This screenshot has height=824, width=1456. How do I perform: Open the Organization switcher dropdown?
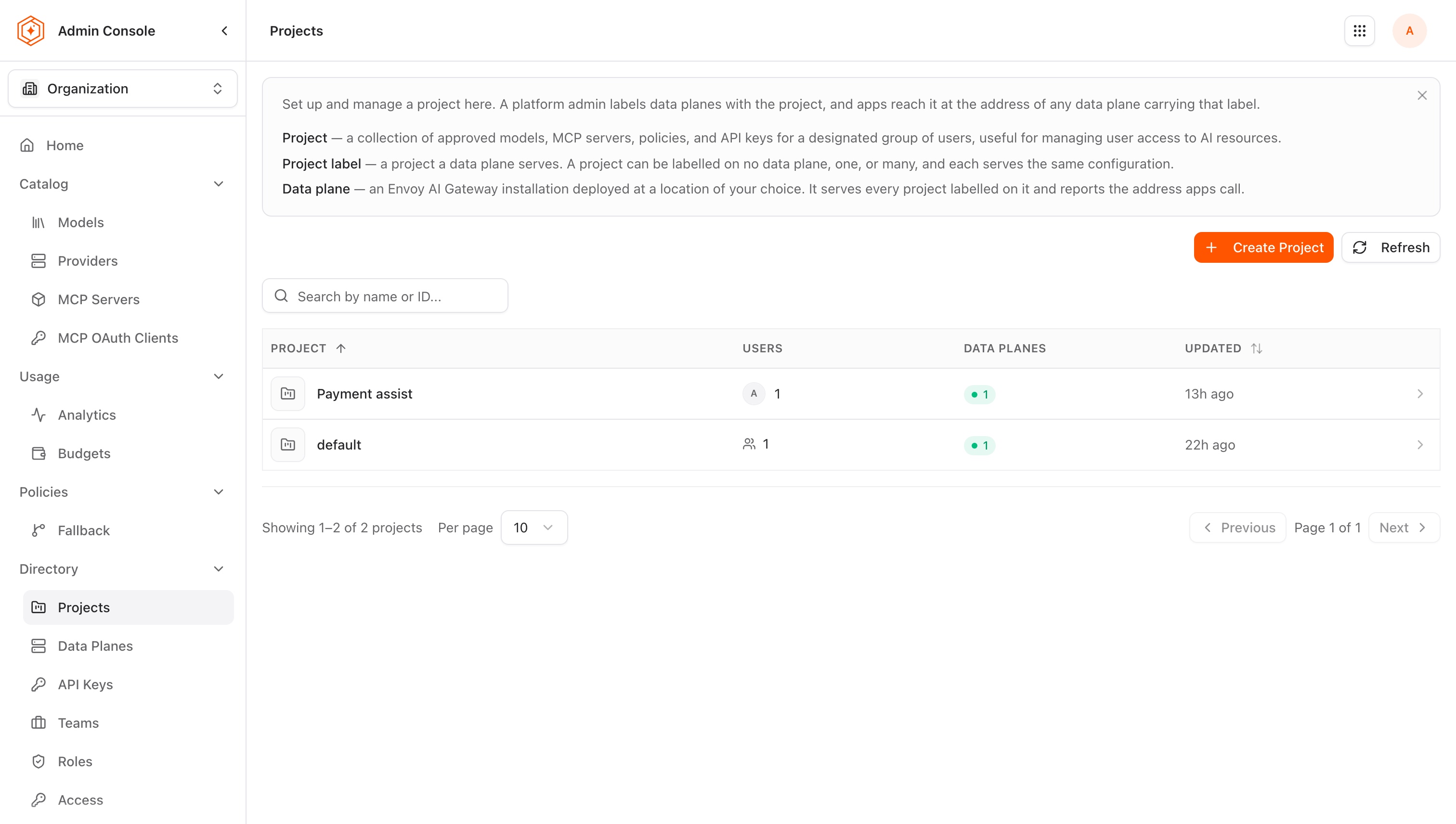point(122,88)
